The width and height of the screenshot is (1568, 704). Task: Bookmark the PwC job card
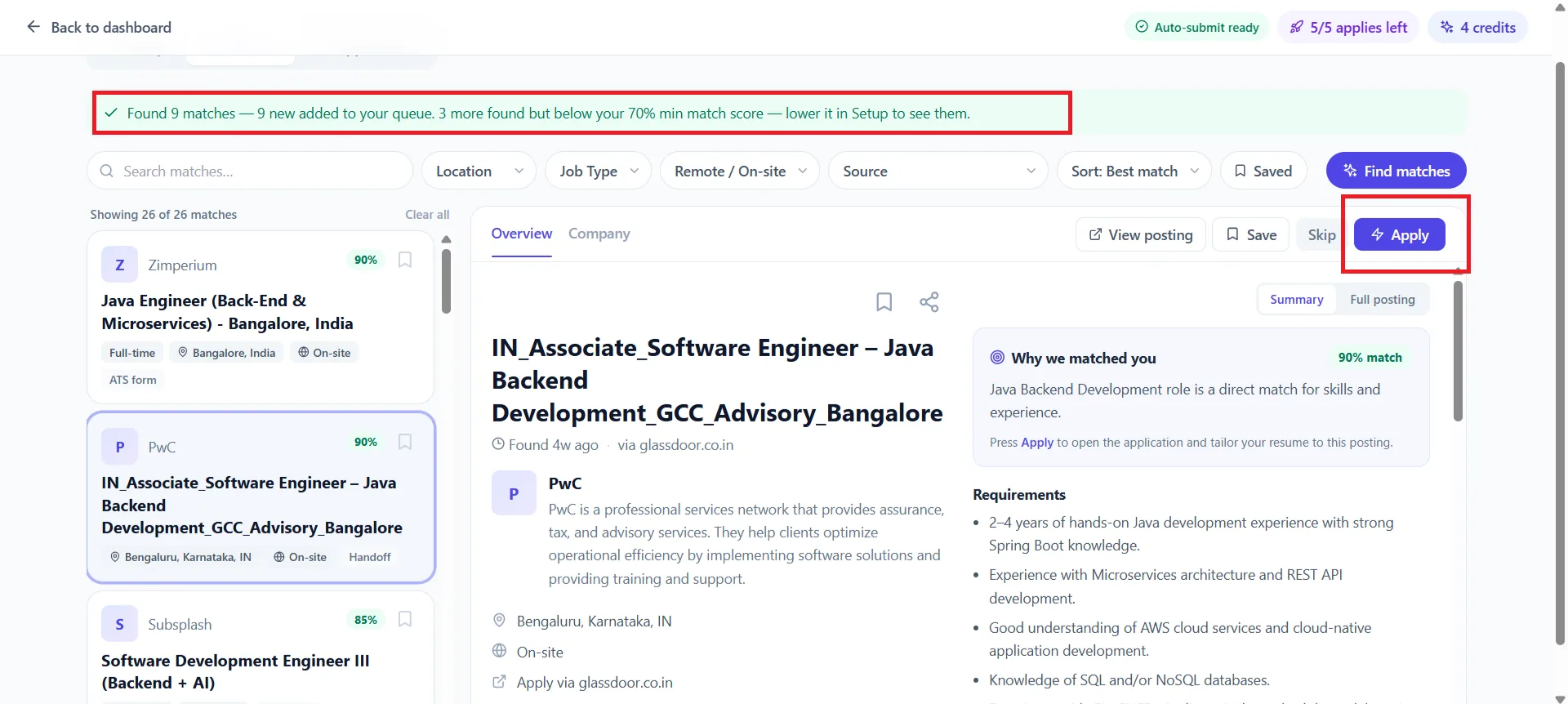(405, 442)
